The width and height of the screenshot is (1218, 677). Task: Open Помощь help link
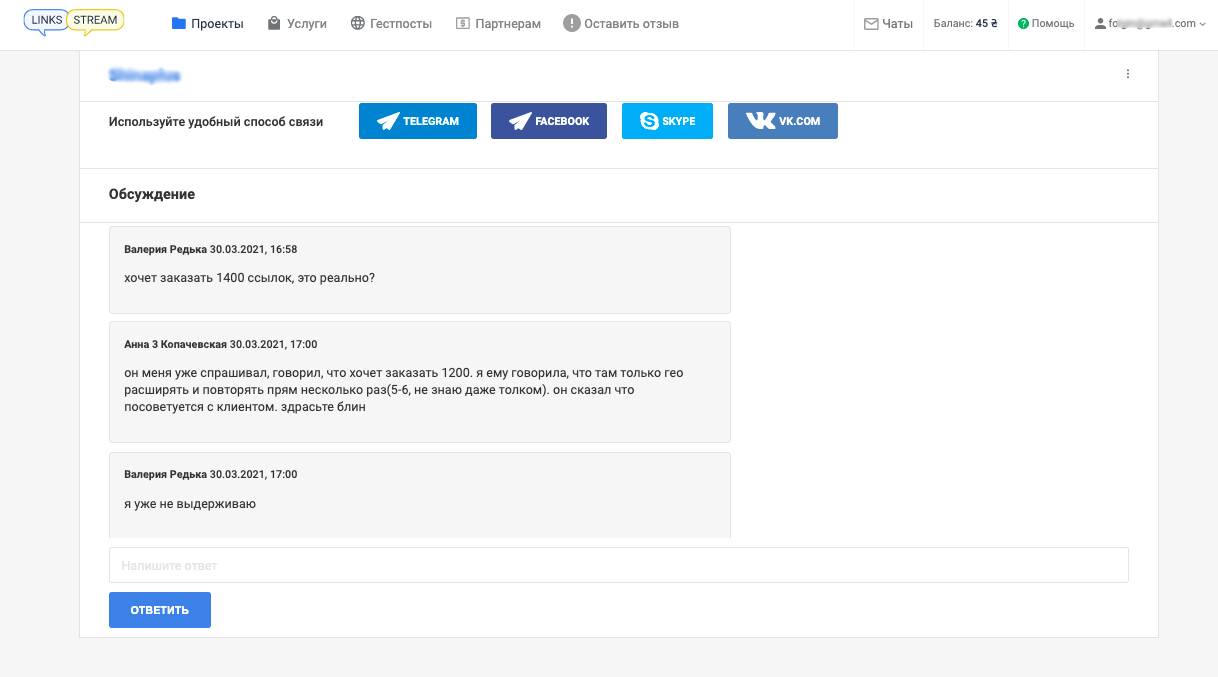[1046, 23]
